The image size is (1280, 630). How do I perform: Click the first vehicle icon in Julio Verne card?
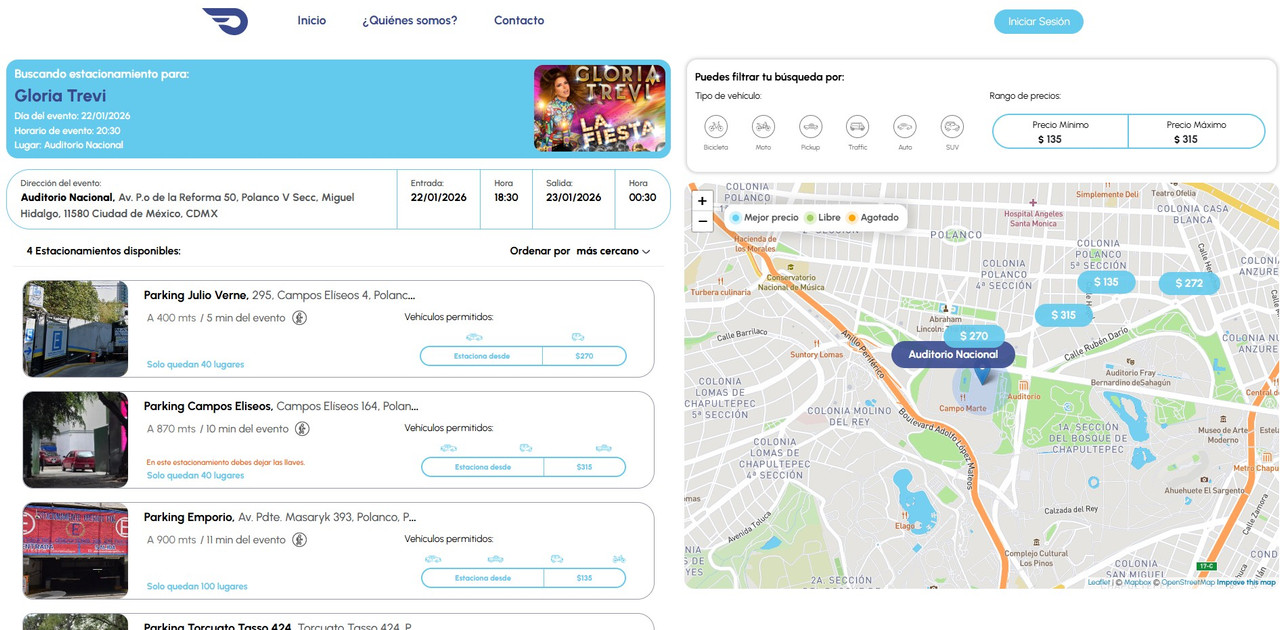[x=474, y=337]
